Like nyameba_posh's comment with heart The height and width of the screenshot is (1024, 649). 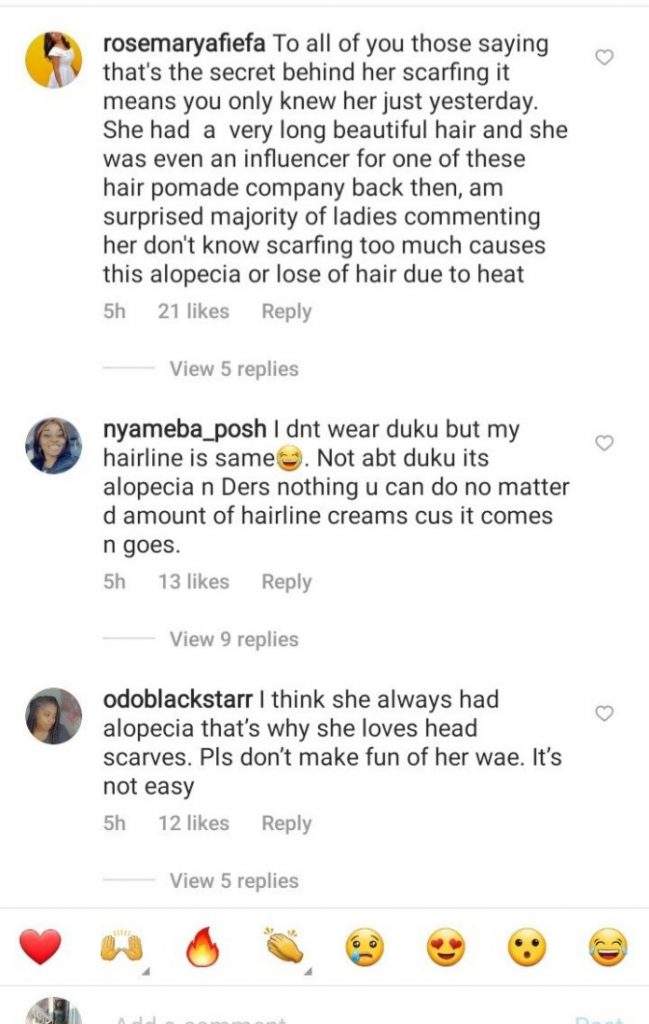coord(604,443)
